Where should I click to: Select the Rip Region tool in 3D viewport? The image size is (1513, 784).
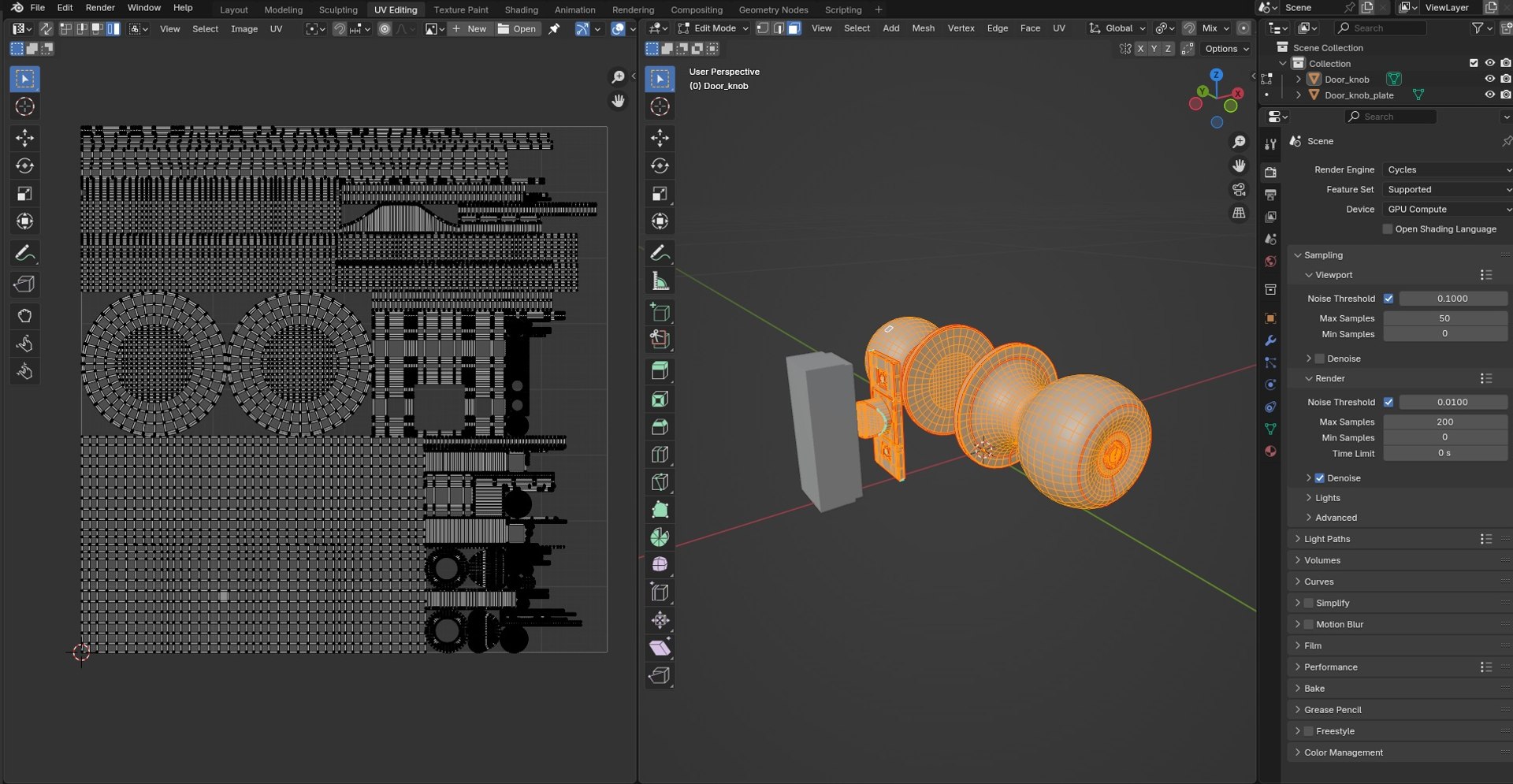pyautogui.click(x=660, y=676)
